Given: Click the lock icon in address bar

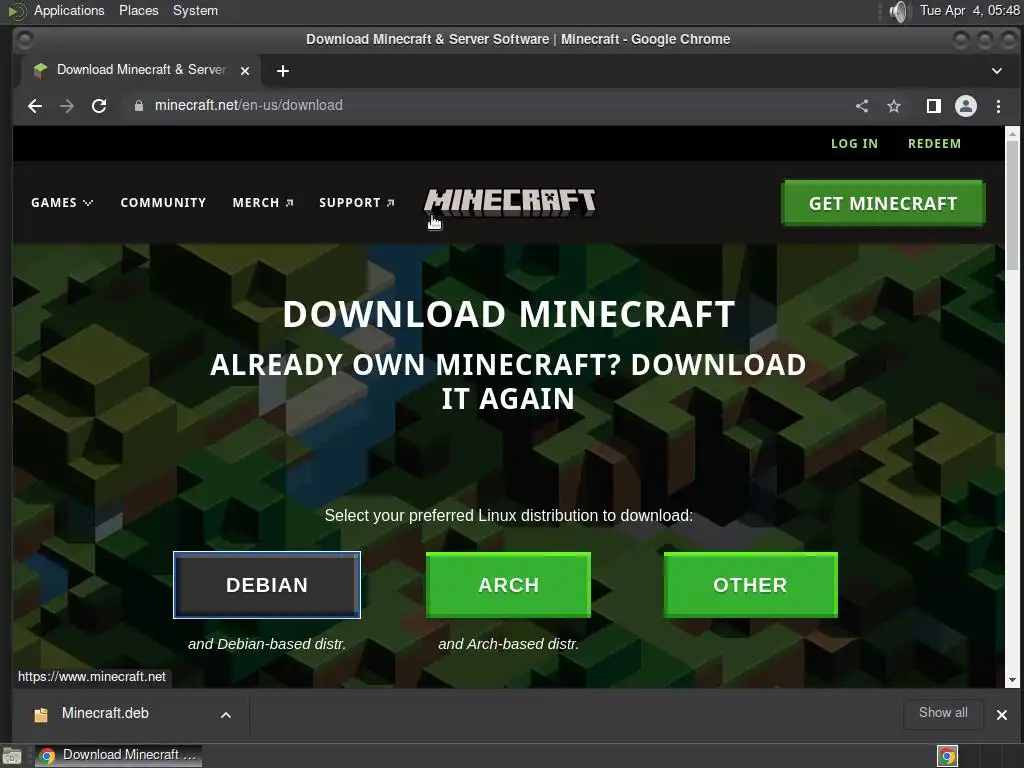Looking at the screenshot, I should click(138, 105).
